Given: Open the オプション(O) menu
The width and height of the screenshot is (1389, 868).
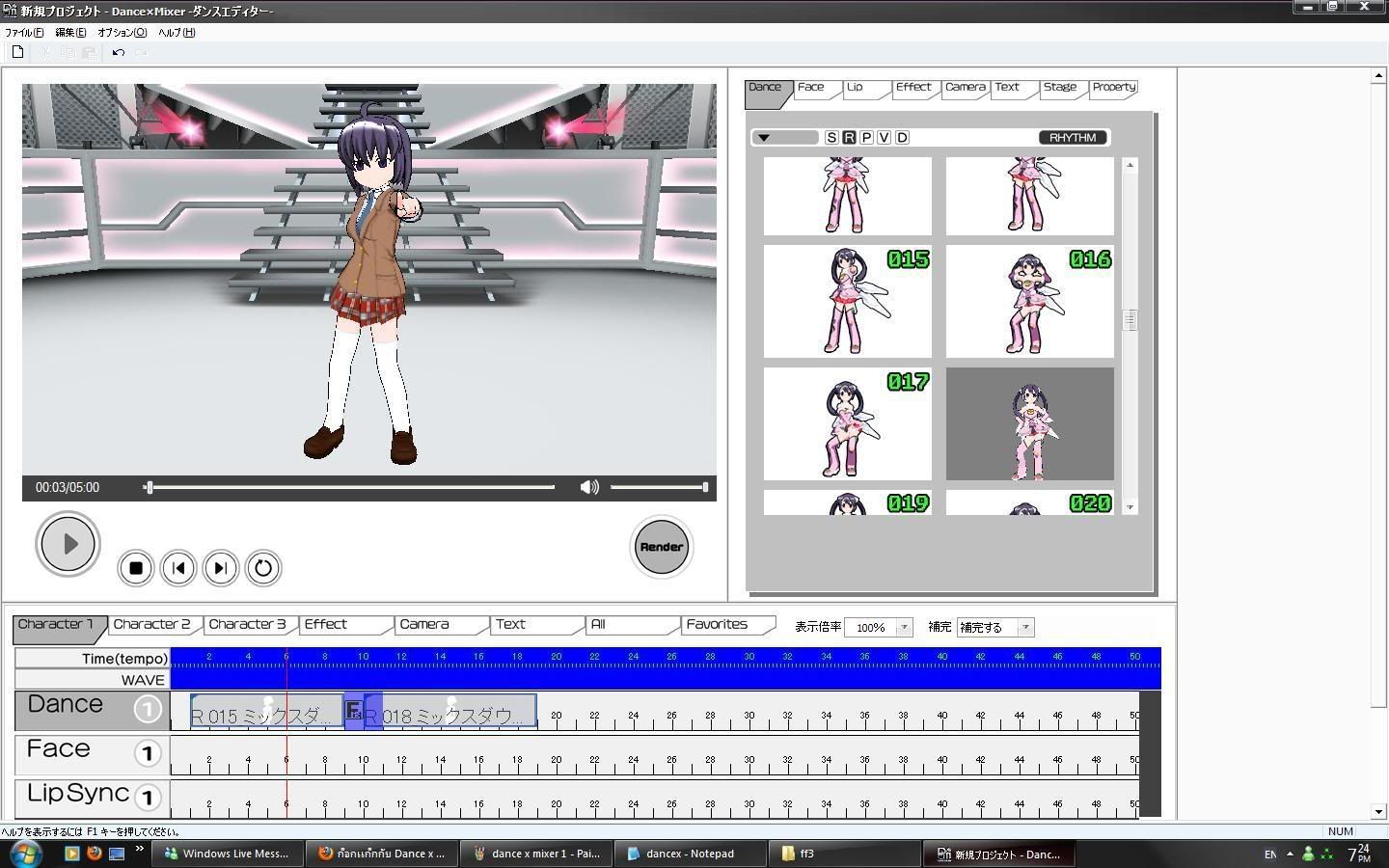Looking at the screenshot, I should [x=123, y=32].
